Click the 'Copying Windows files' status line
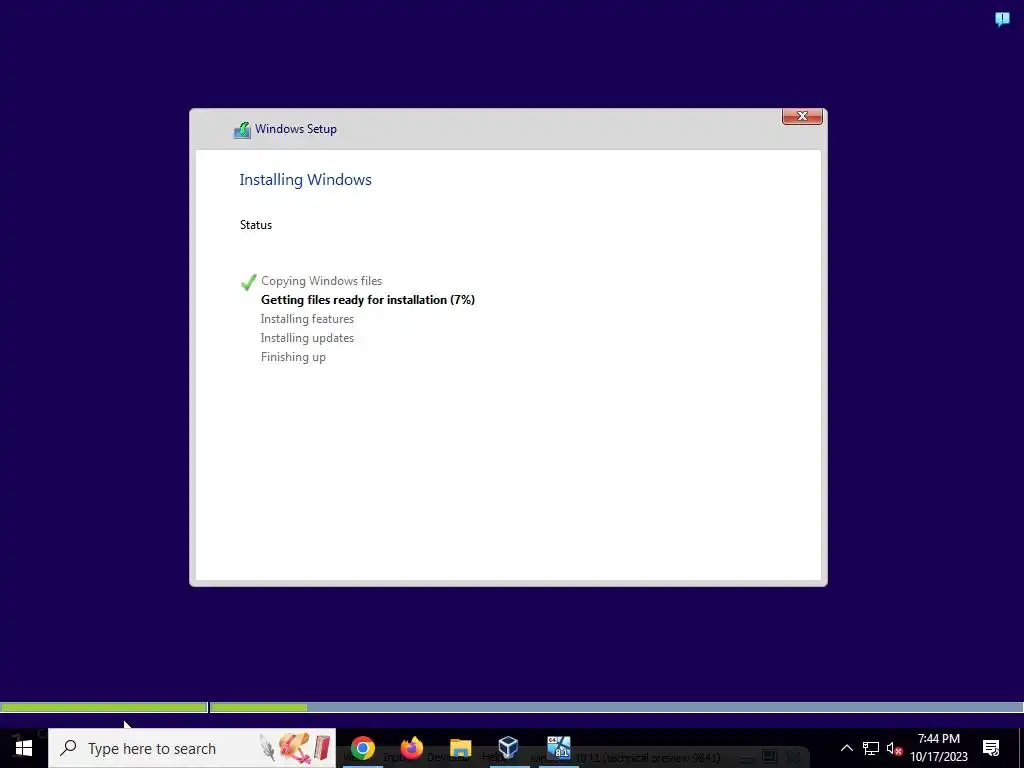Viewport: 1024px width, 768px height. (321, 281)
